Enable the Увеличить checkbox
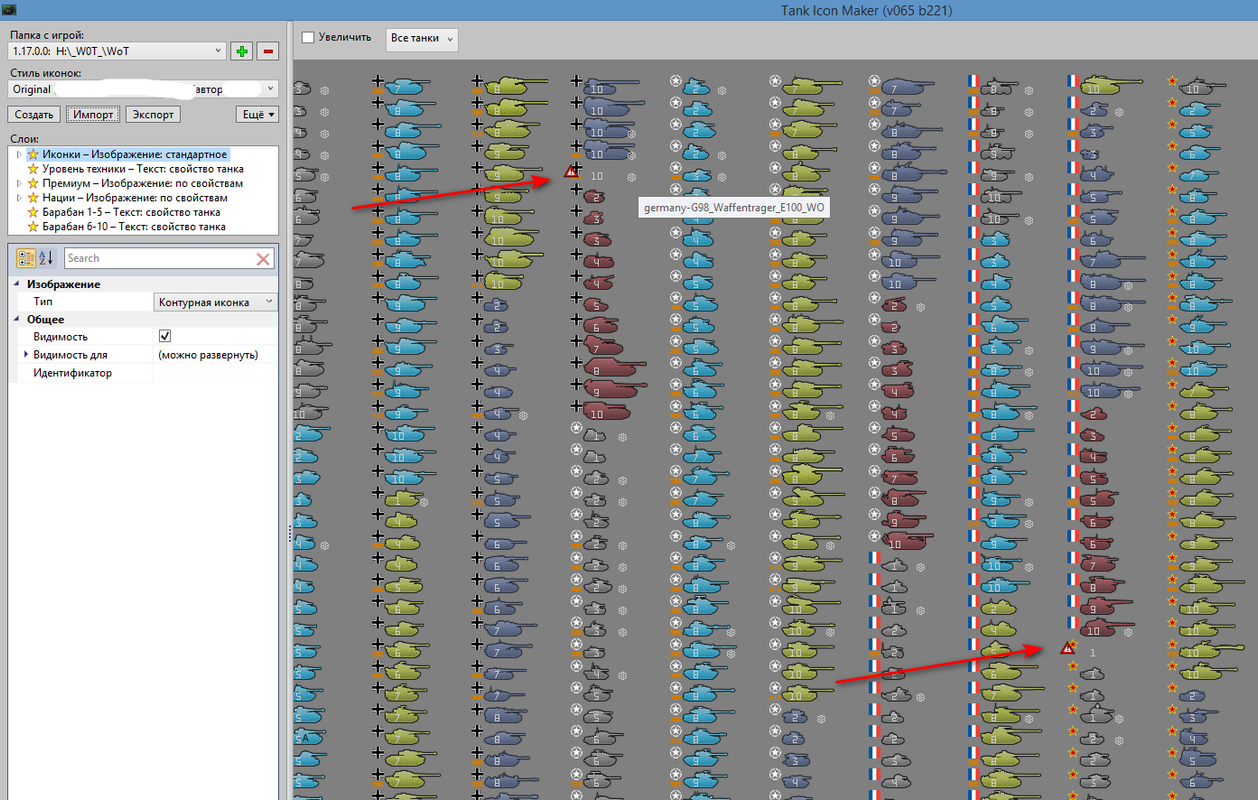Viewport: 1258px width, 800px height. (x=308, y=38)
